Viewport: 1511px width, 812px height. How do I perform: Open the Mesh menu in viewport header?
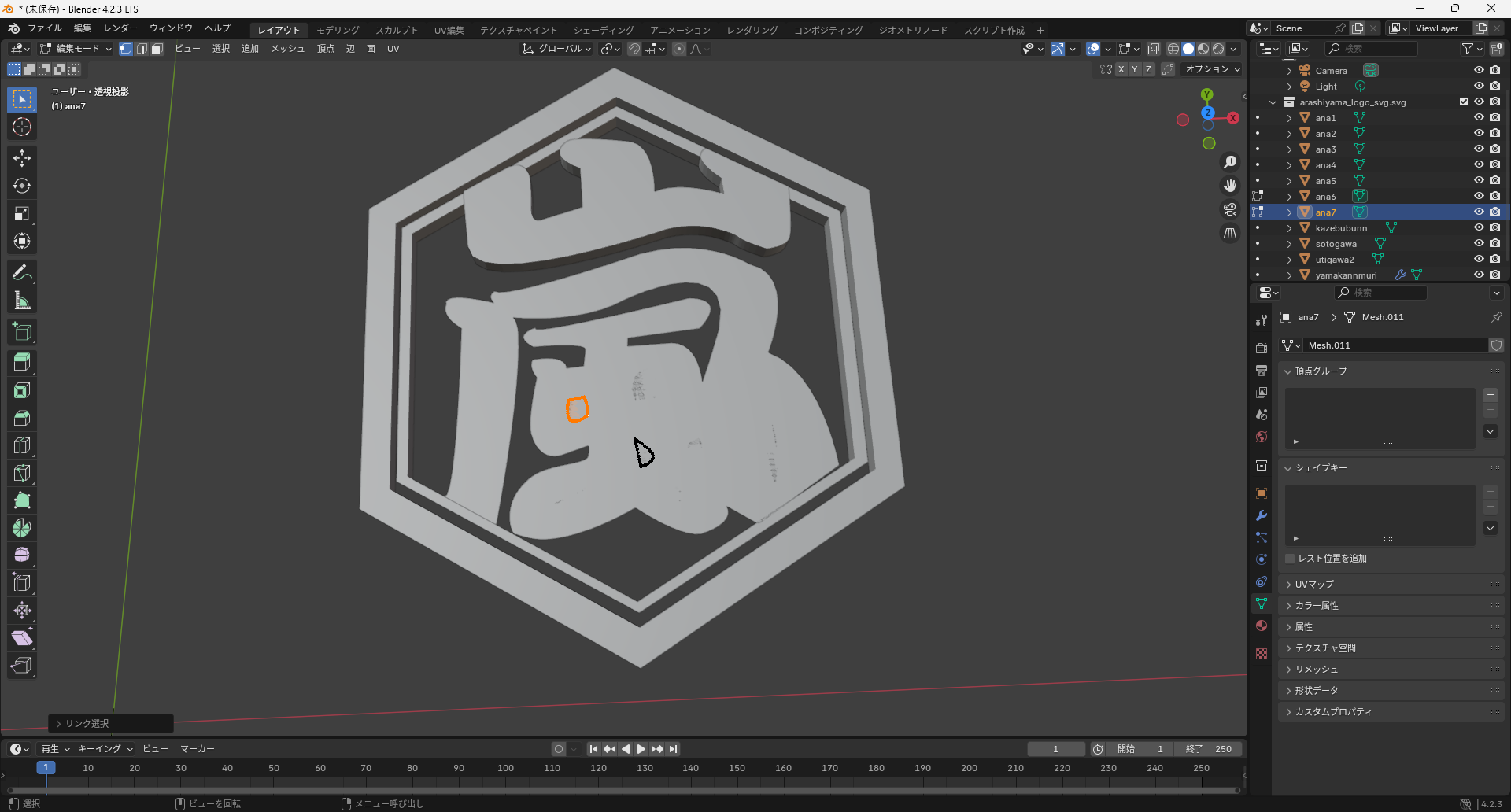[287, 49]
